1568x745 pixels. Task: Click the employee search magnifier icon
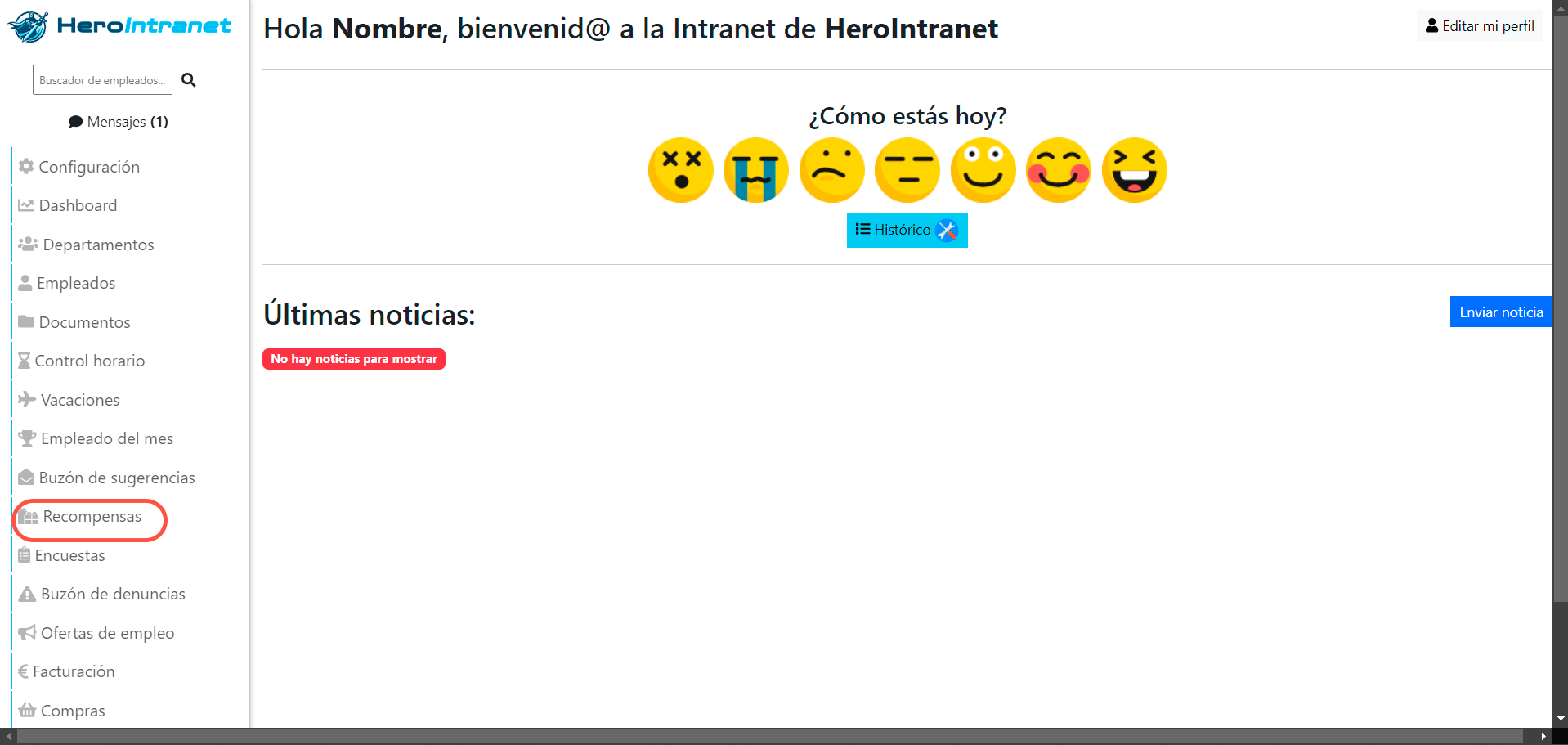(x=189, y=80)
